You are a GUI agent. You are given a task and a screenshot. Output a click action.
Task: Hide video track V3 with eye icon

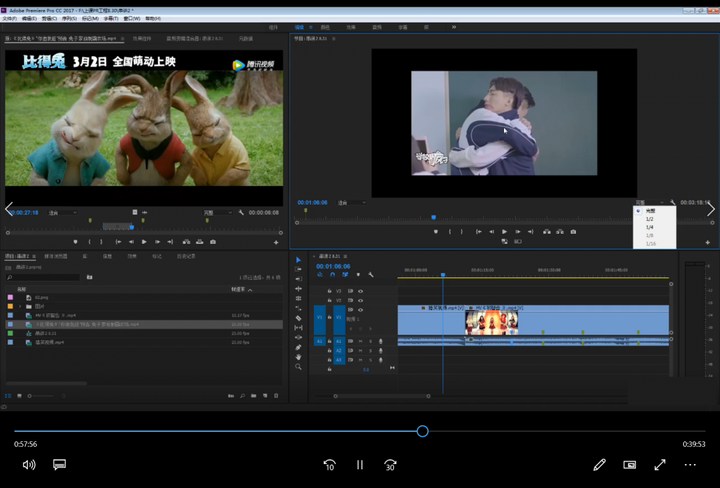pyautogui.click(x=360, y=291)
